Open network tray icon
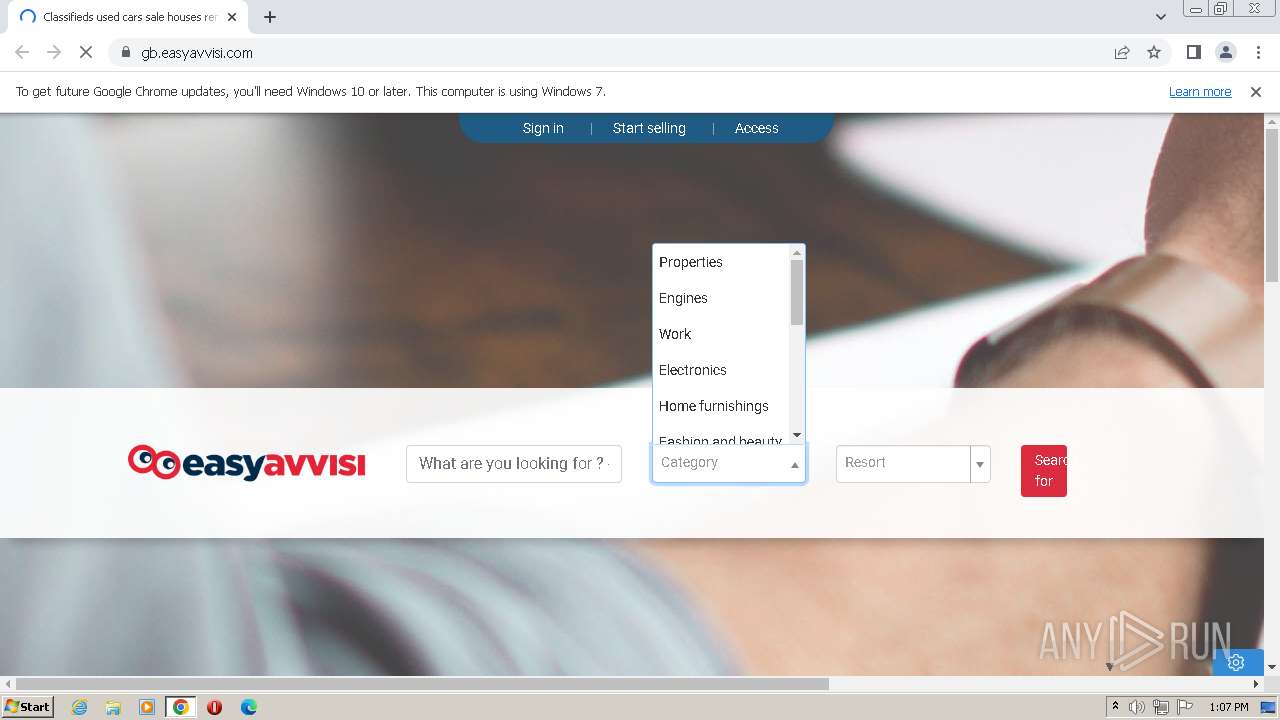 pos(1161,707)
